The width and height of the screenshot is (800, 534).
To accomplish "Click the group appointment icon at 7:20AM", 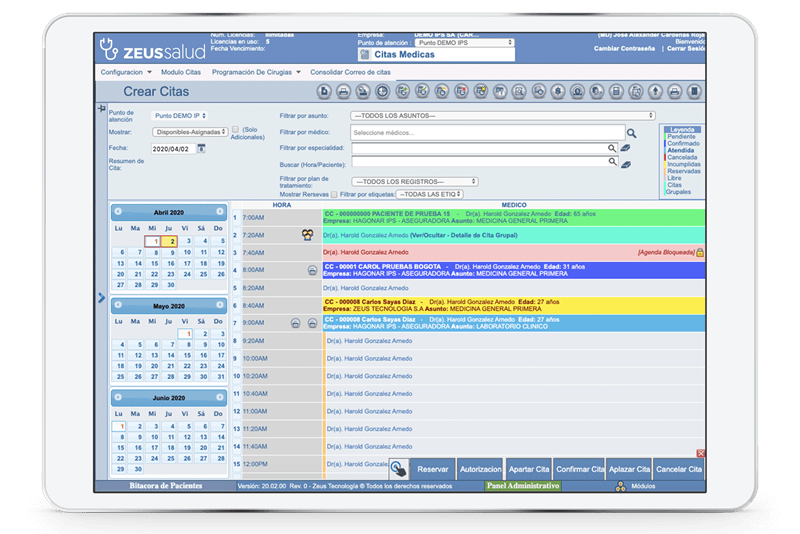I will pyautogui.click(x=309, y=234).
